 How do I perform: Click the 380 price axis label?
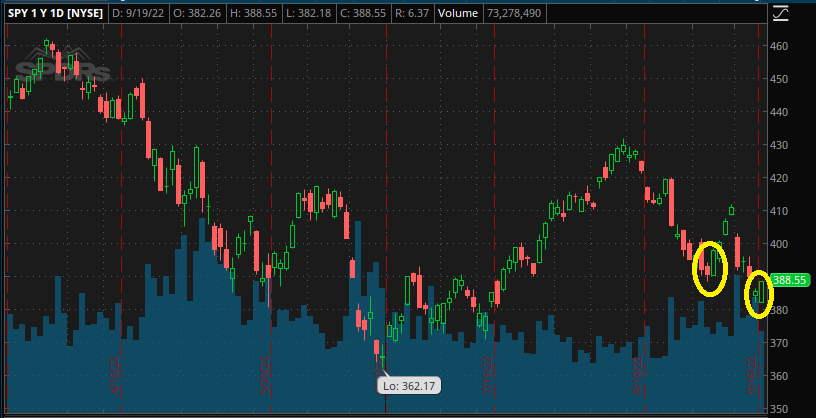780,310
